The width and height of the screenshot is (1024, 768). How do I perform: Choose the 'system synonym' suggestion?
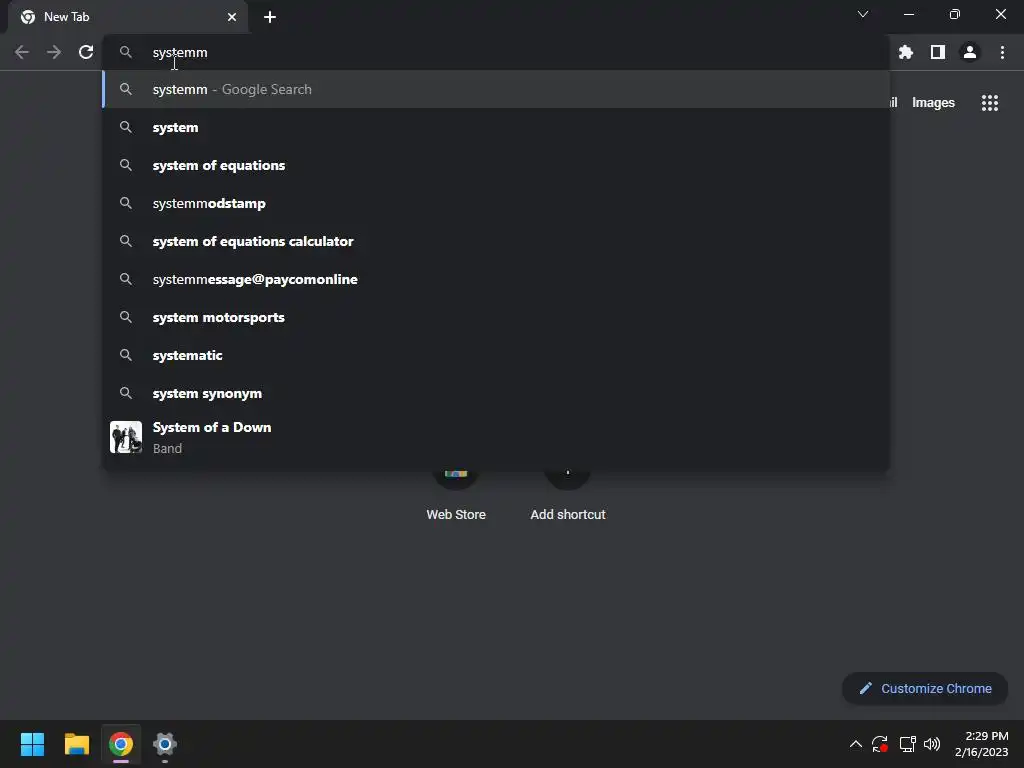point(496,393)
